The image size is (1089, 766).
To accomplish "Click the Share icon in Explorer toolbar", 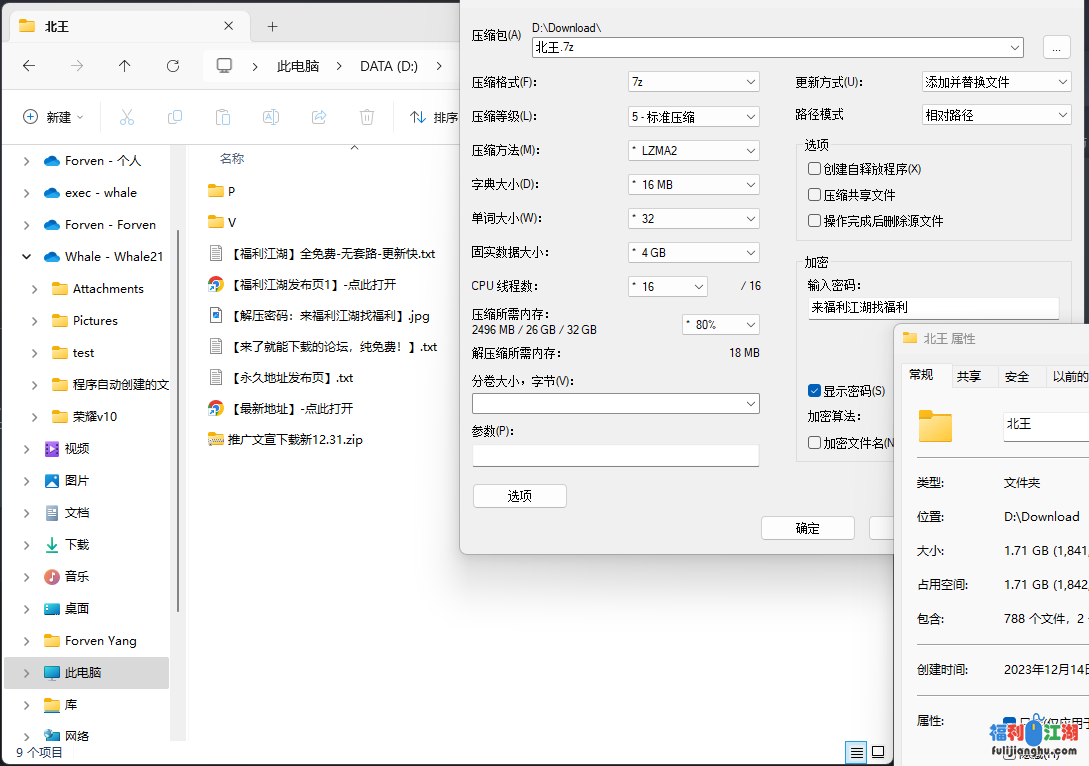I will (x=318, y=116).
